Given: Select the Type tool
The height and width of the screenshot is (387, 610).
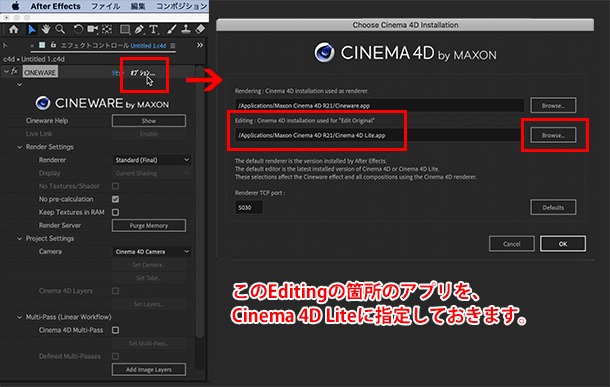Looking at the screenshot, I should click(154, 30).
